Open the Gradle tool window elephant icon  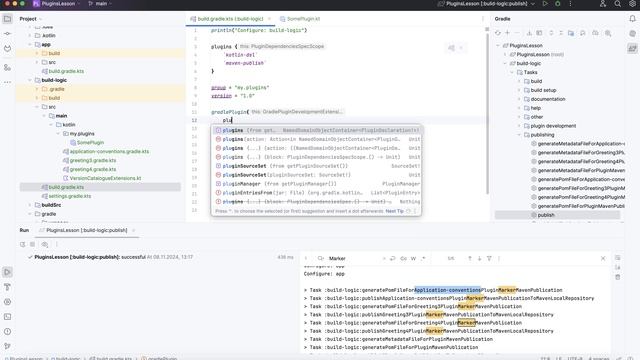[632, 48]
